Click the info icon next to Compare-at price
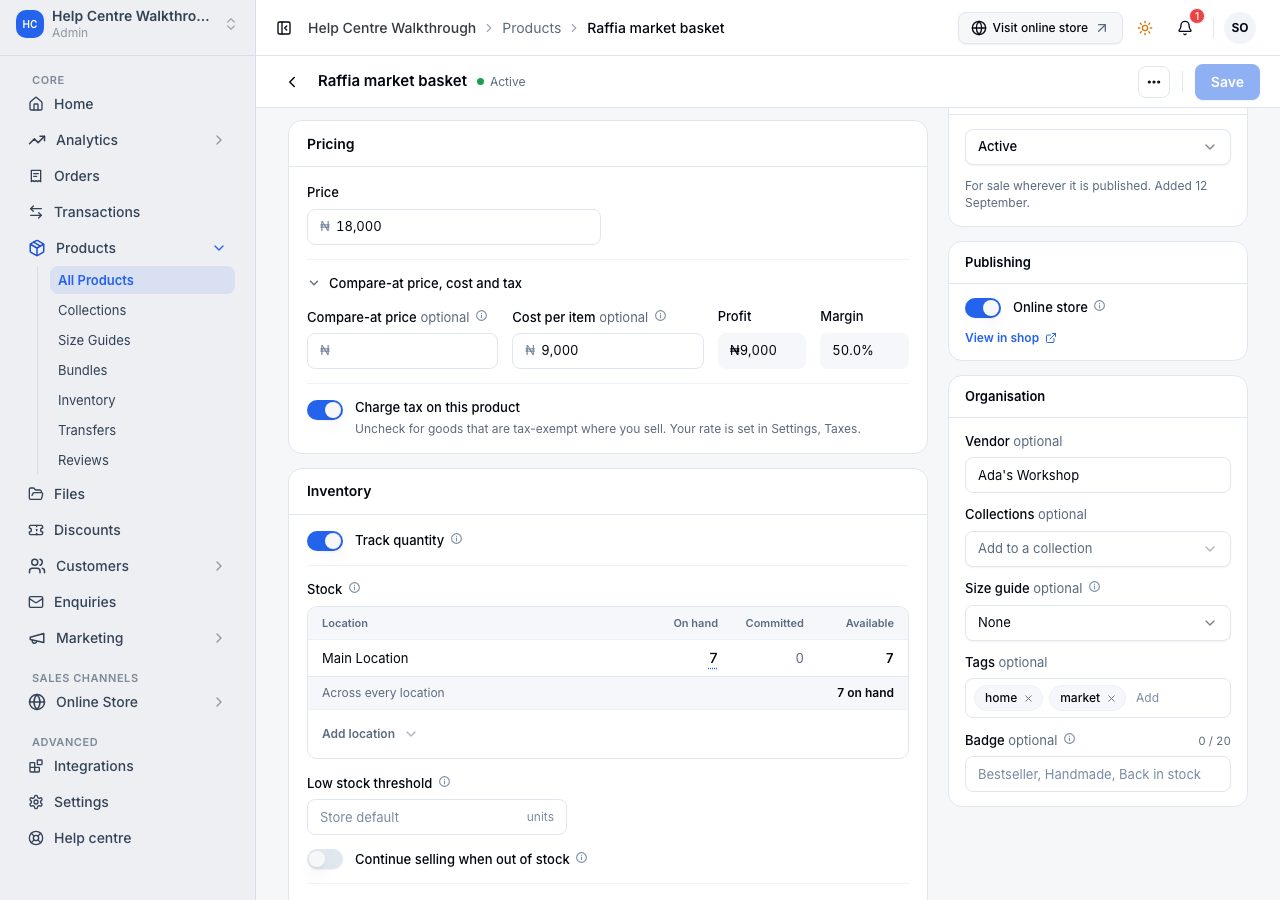 click(x=481, y=316)
